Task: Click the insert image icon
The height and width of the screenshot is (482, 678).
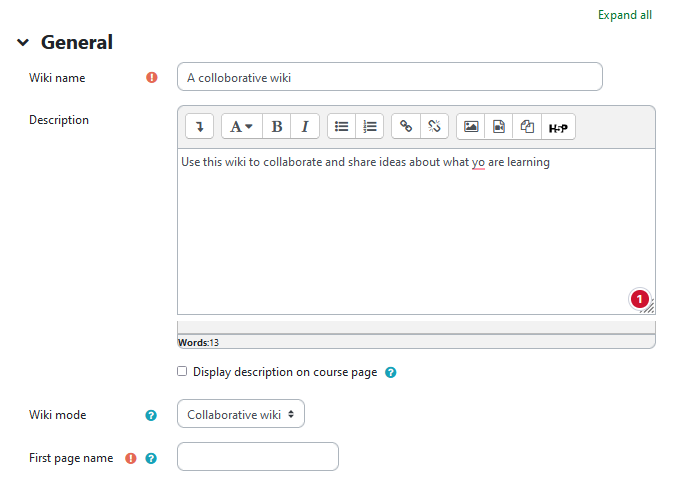Action: click(471, 126)
